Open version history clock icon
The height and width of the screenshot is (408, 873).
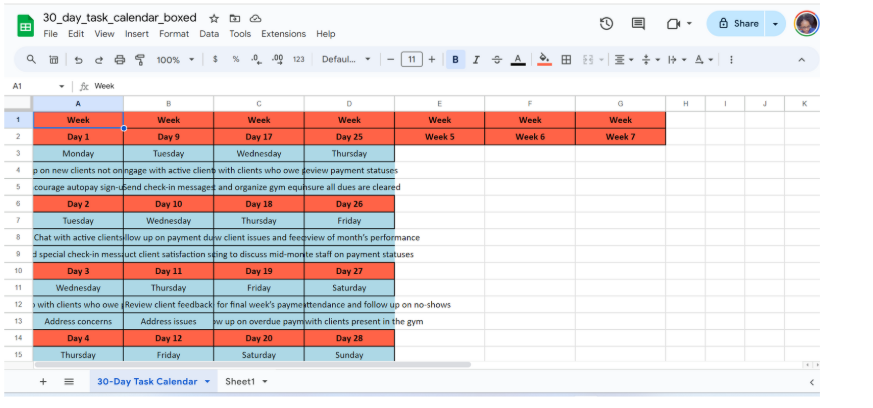[606, 24]
